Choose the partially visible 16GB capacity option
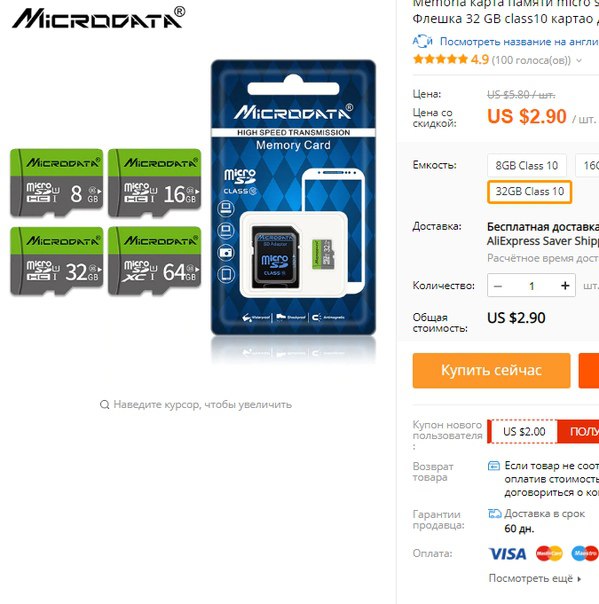Image resolution: width=599 pixels, height=604 pixels. coord(587,166)
